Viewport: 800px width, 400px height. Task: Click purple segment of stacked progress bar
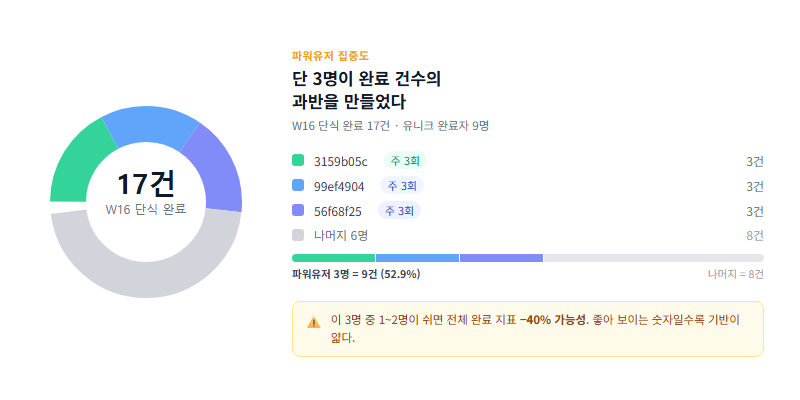click(501, 258)
